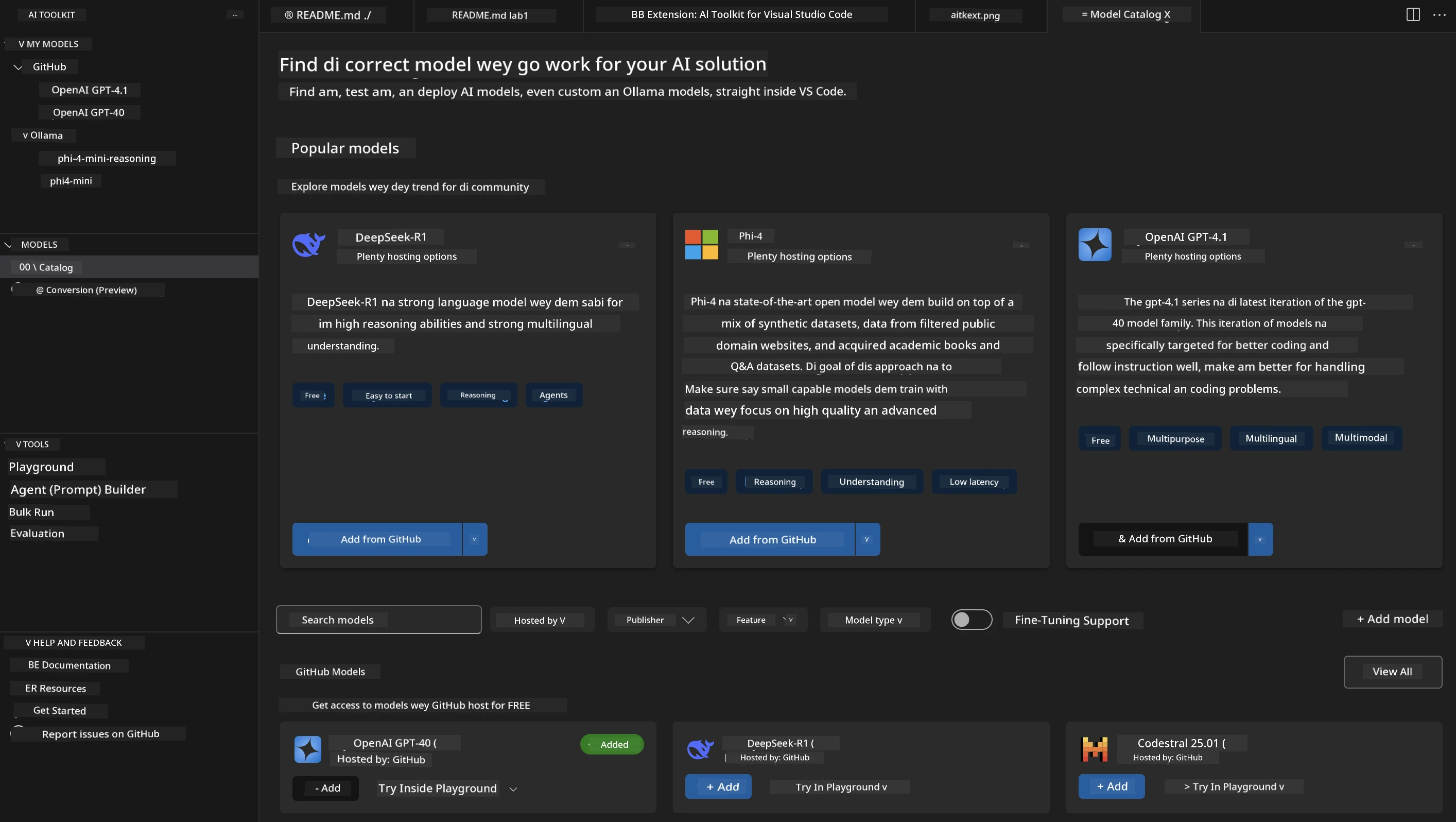
Task: Collapse the HELP AND FEEDBACK section
Action: coord(28,643)
